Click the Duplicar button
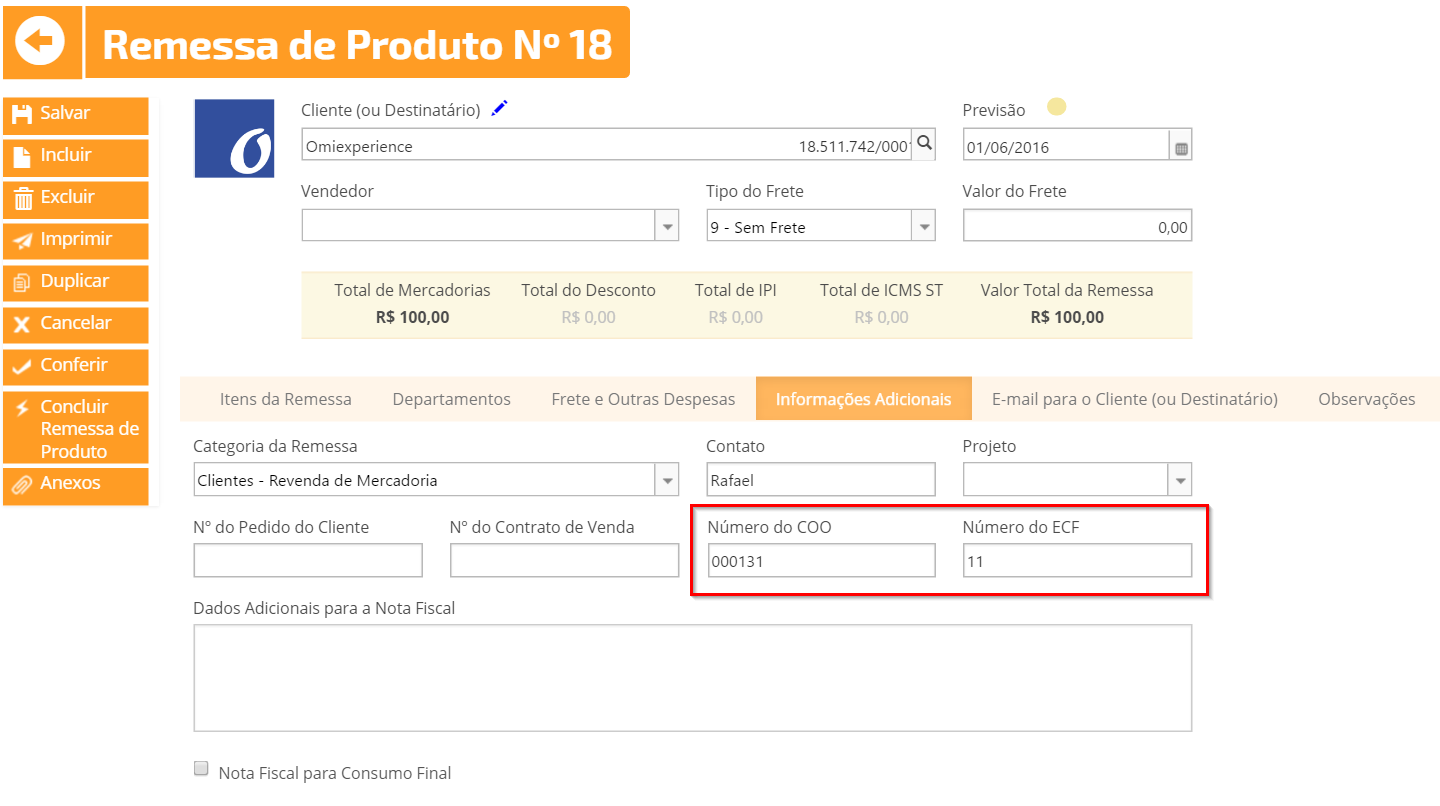 pyautogui.click(x=76, y=282)
